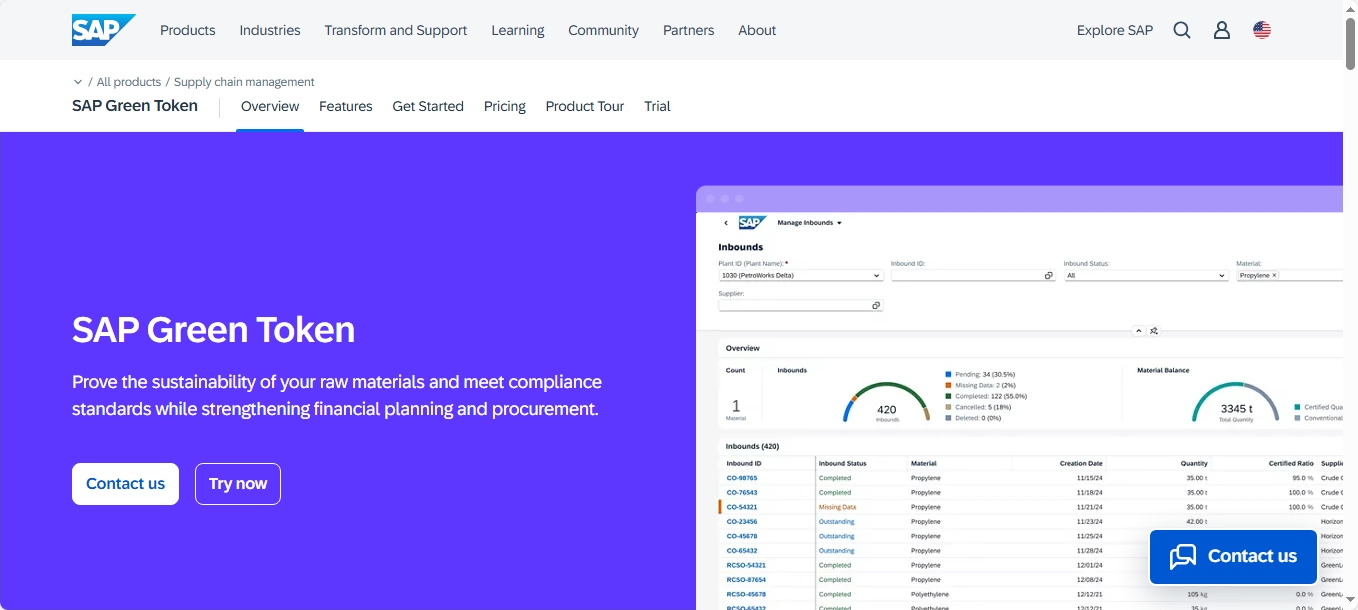This screenshot has width=1358, height=610.
Task: Click the SAP Green Token product title
Action: click(x=135, y=106)
